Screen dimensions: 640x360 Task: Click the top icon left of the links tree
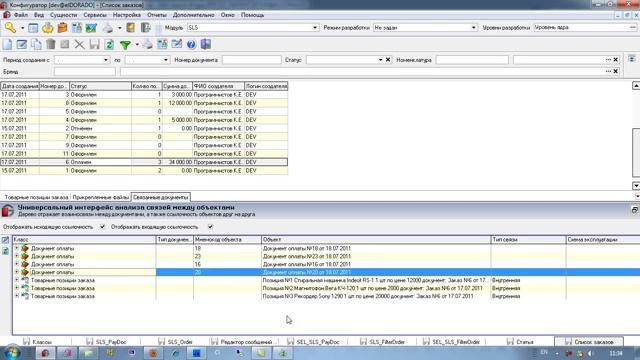pyautogui.click(x=5, y=240)
